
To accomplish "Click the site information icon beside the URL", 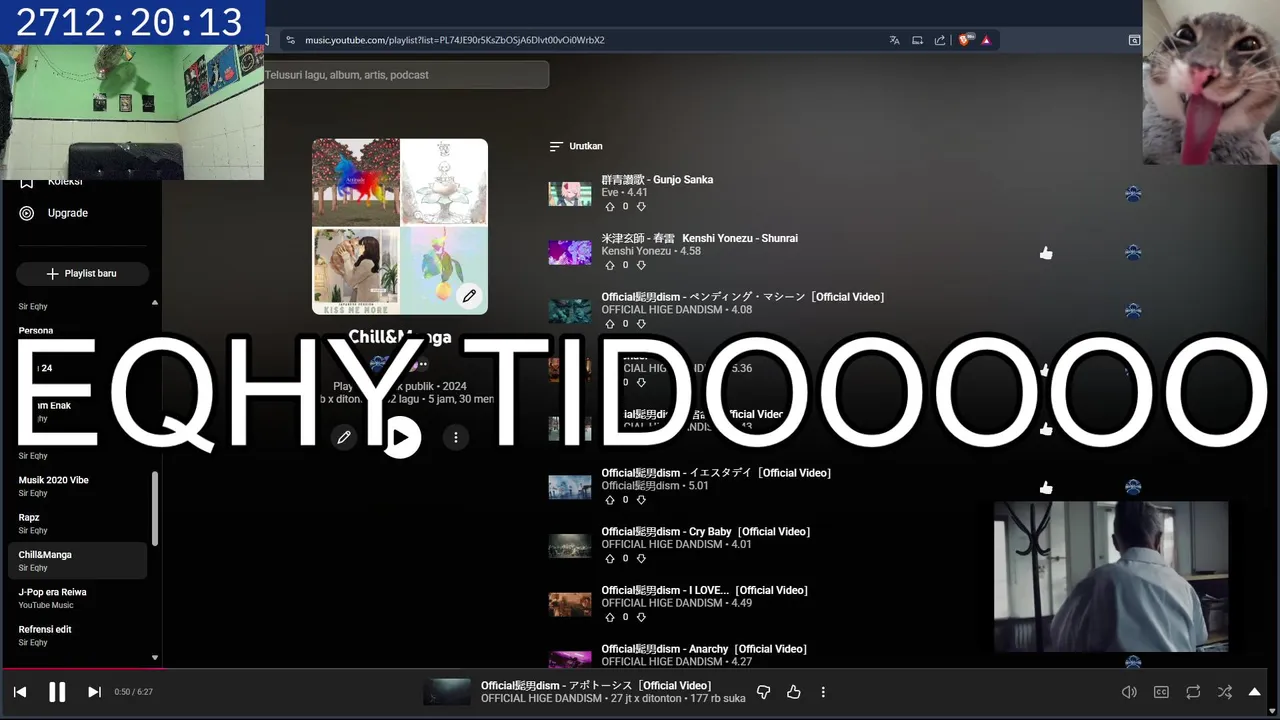I will coord(290,40).
